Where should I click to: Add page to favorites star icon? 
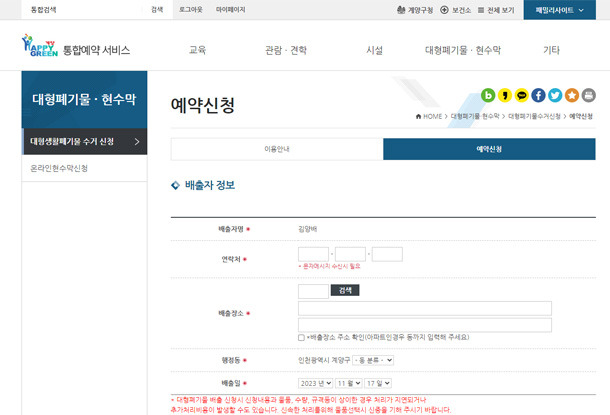click(572, 95)
